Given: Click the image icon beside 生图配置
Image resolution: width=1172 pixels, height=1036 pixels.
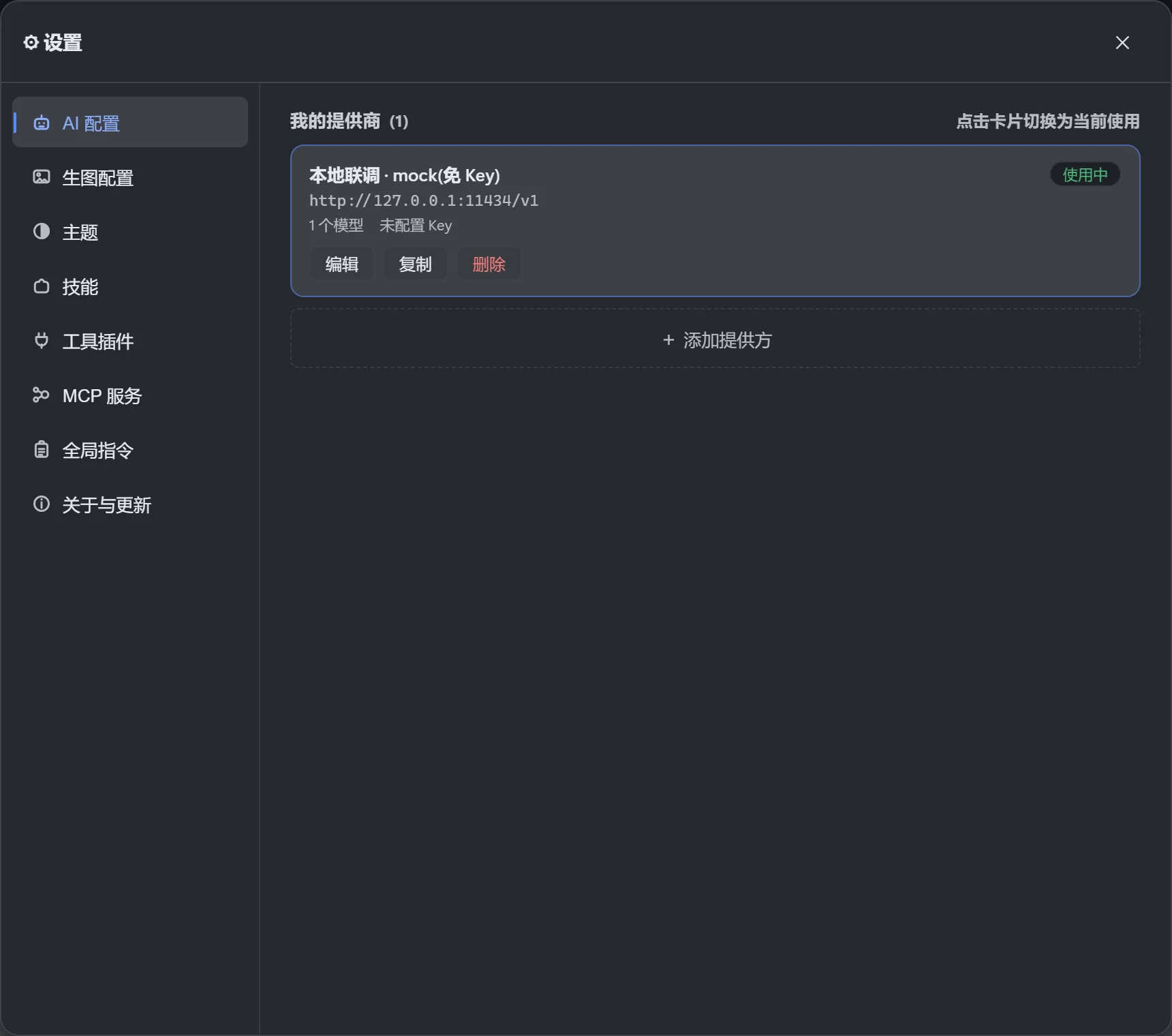Looking at the screenshot, I should tap(42, 177).
